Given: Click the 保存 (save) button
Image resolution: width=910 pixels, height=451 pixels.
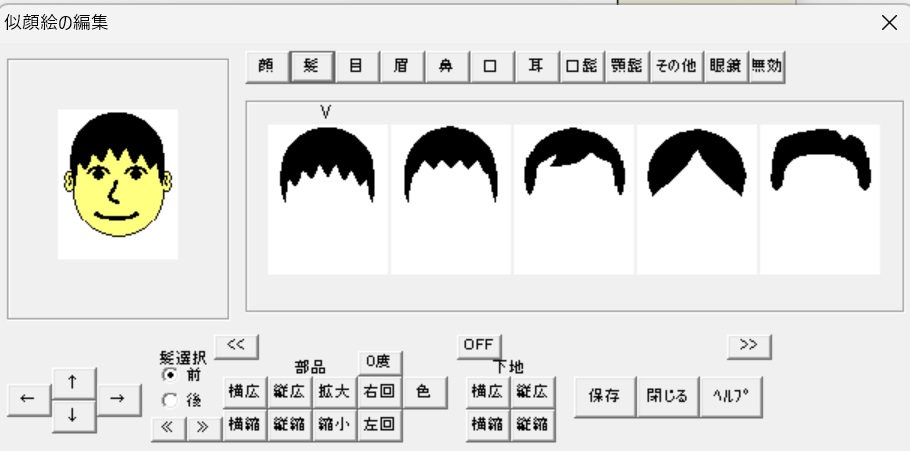Looking at the screenshot, I should [604, 395].
